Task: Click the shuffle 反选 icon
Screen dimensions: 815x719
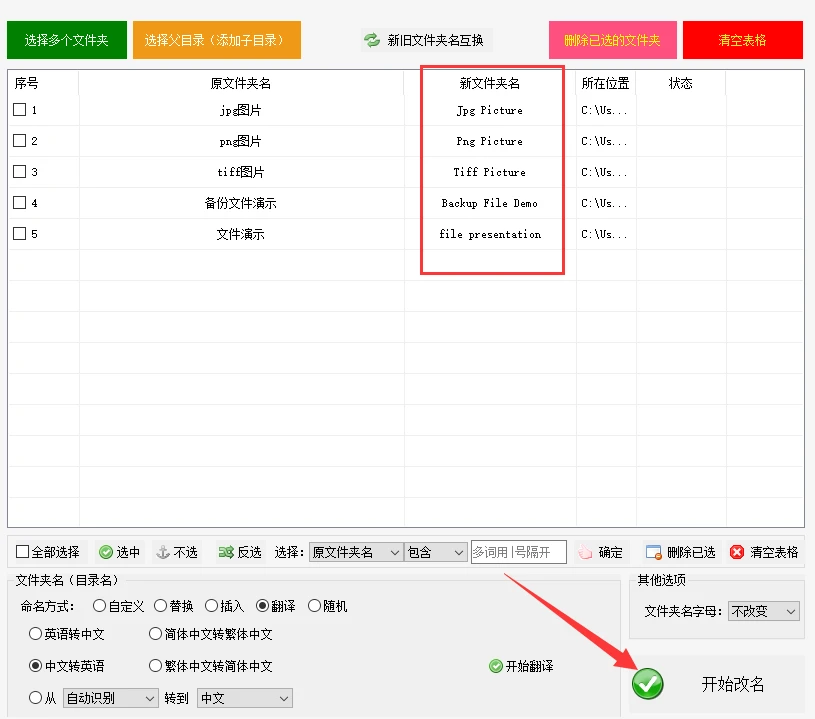Action: tap(226, 552)
